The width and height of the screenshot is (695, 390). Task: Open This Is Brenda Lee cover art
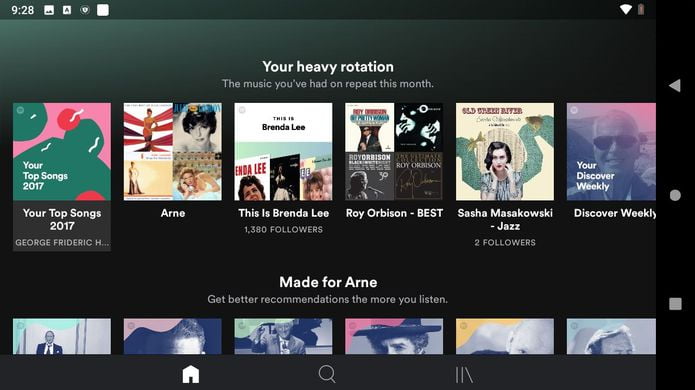pos(283,152)
